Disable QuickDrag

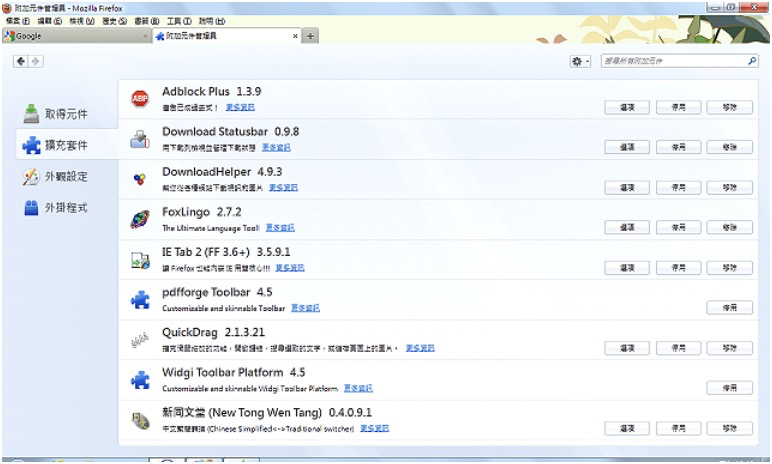678,348
